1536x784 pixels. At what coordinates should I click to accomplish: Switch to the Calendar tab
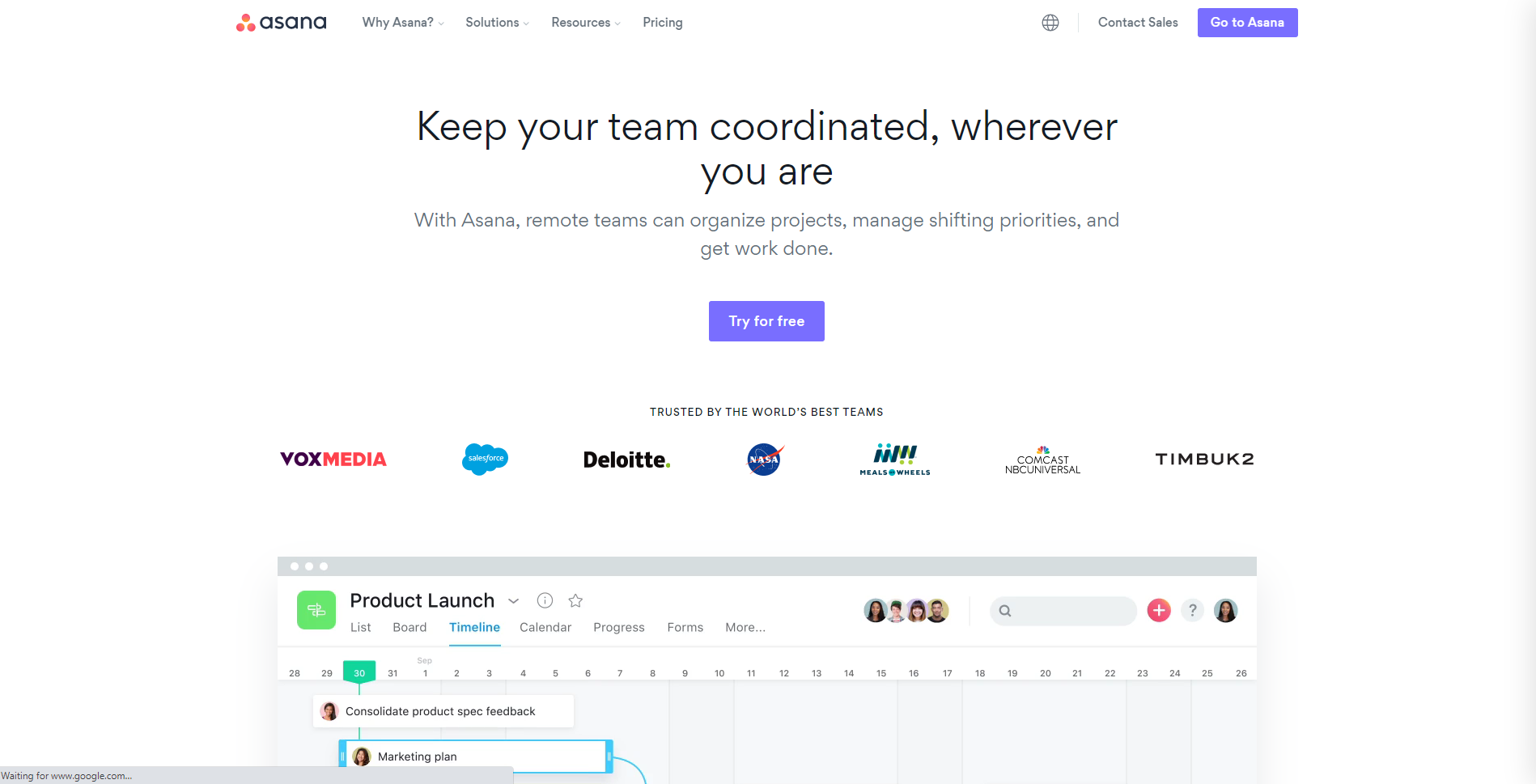(545, 627)
